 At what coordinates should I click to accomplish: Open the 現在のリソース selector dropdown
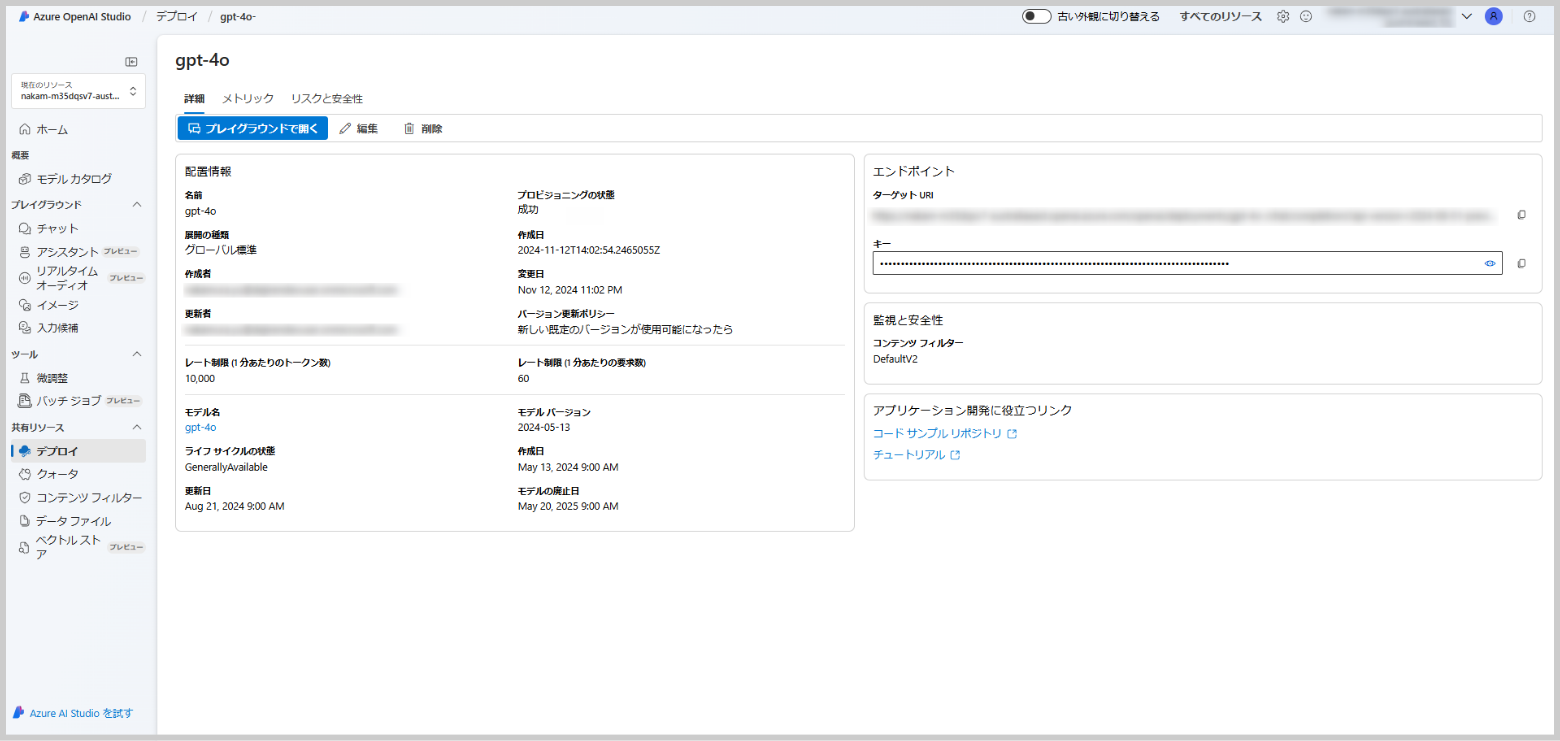point(78,91)
